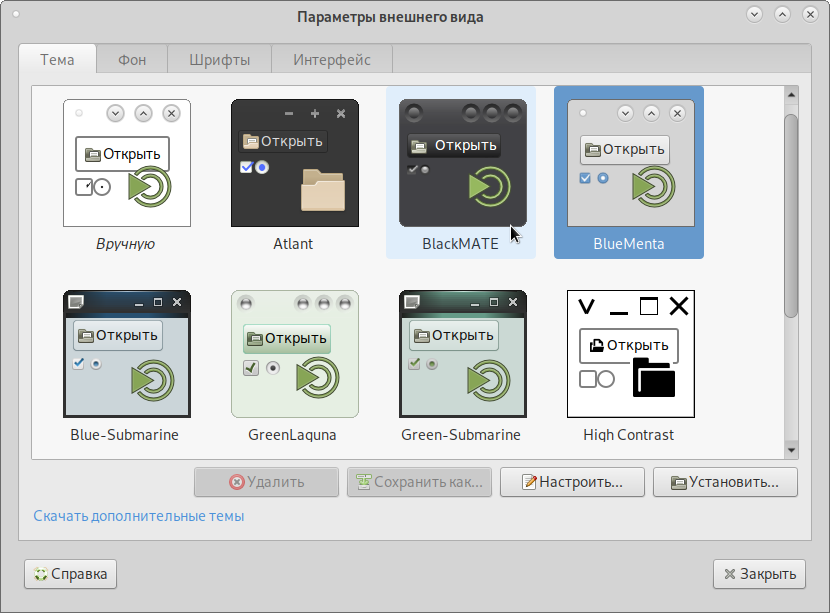Click the Сохранить как... button

(x=419, y=482)
